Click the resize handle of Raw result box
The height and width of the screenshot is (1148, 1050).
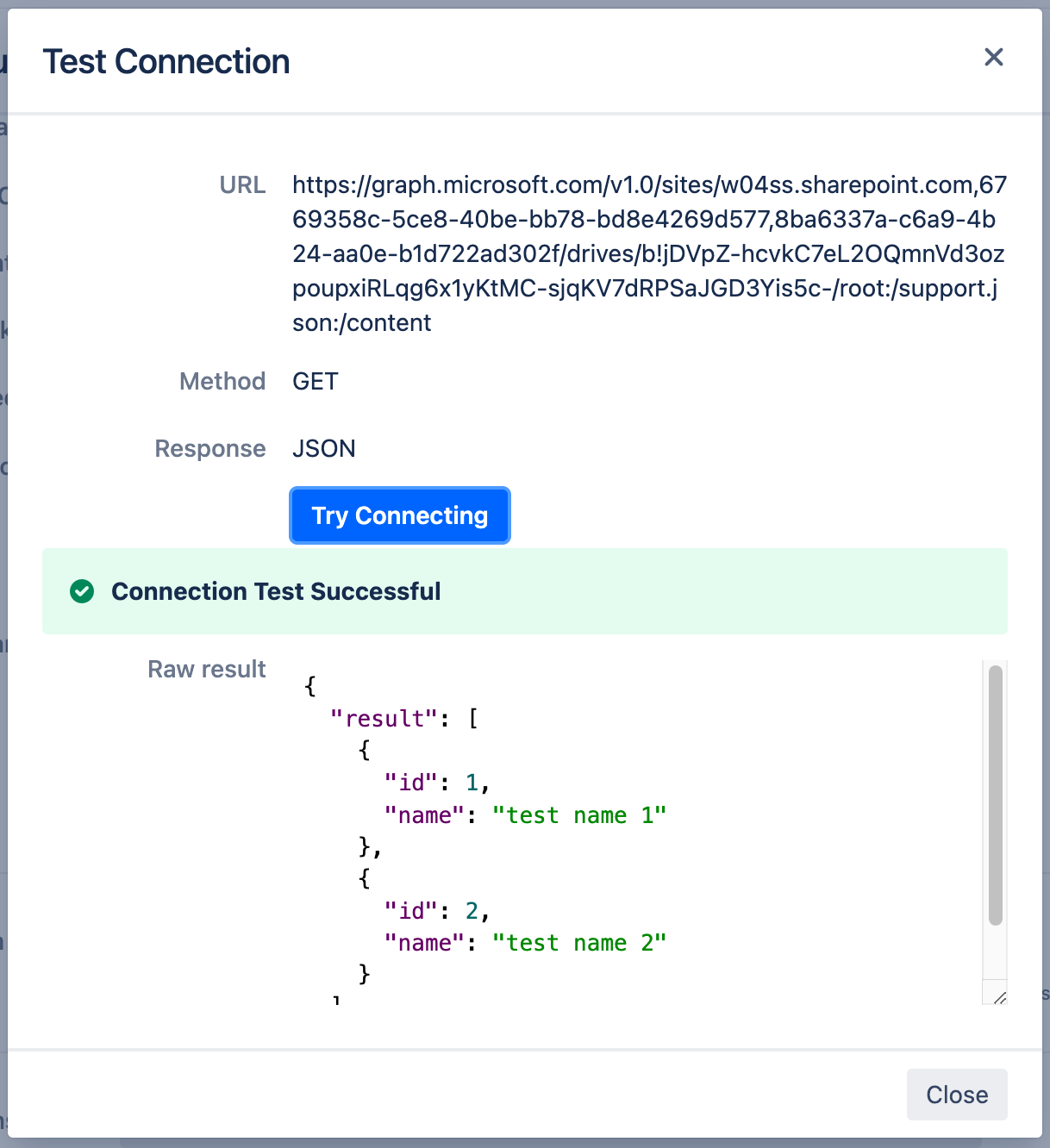click(998, 996)
